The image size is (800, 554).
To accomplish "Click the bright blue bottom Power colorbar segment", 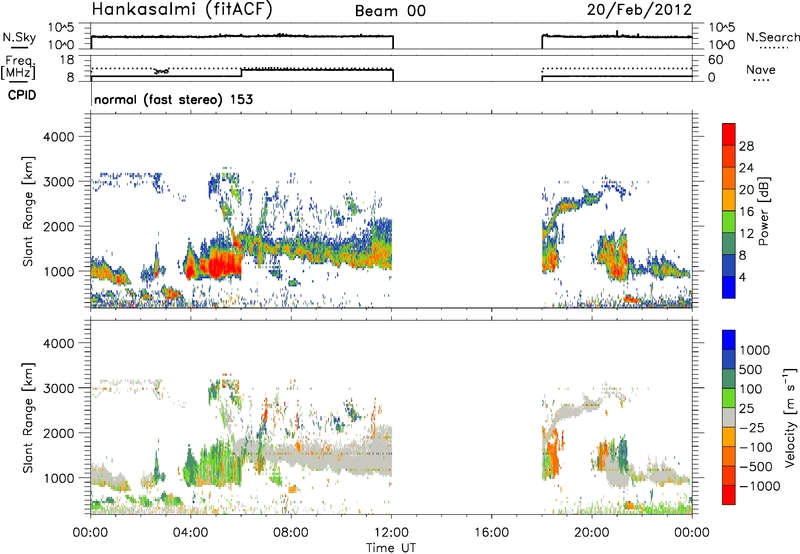I will point(729,287).
